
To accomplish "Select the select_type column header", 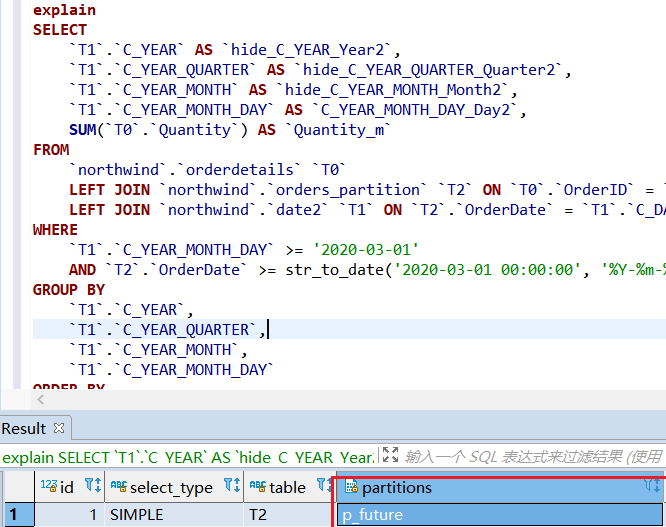I will tap(174, 487).
